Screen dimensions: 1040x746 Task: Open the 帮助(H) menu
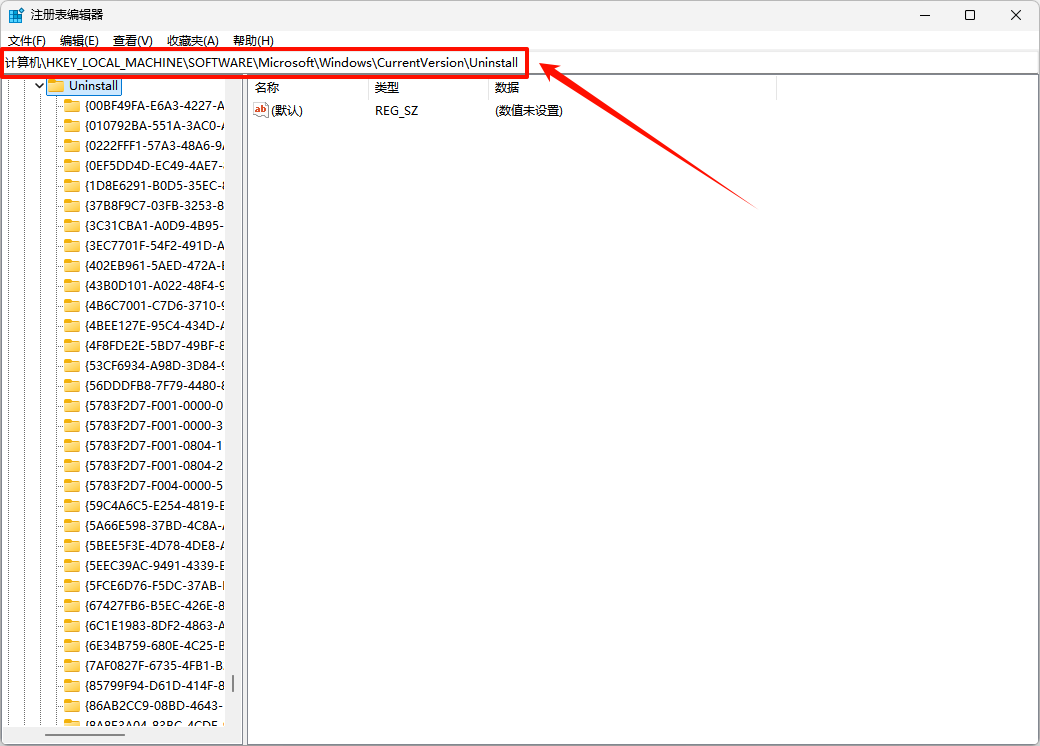[x=252, y=40]
